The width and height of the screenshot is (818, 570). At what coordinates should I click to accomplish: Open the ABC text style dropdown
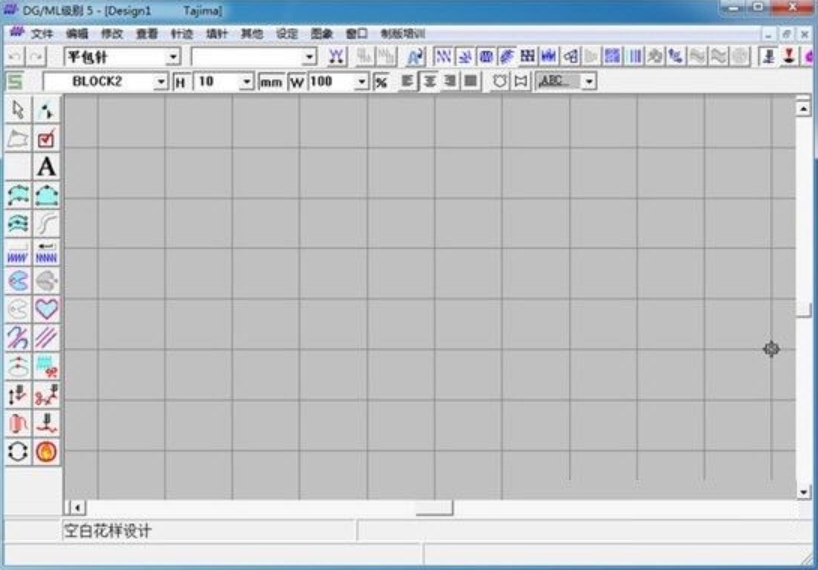coord(589,82)
